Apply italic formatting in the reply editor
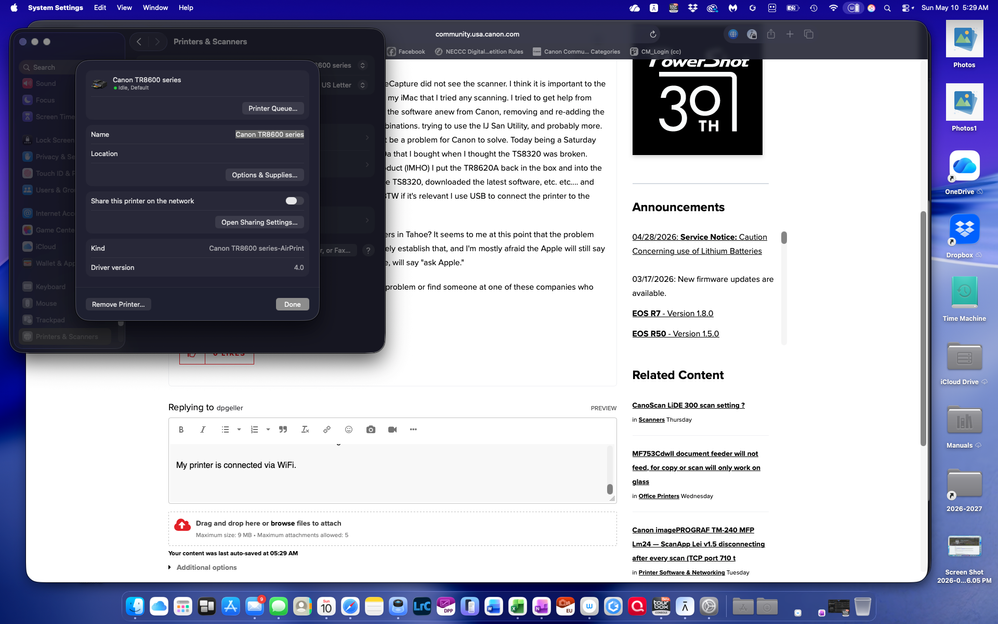The height and width of the screenshot is (624, 998). 203,430
